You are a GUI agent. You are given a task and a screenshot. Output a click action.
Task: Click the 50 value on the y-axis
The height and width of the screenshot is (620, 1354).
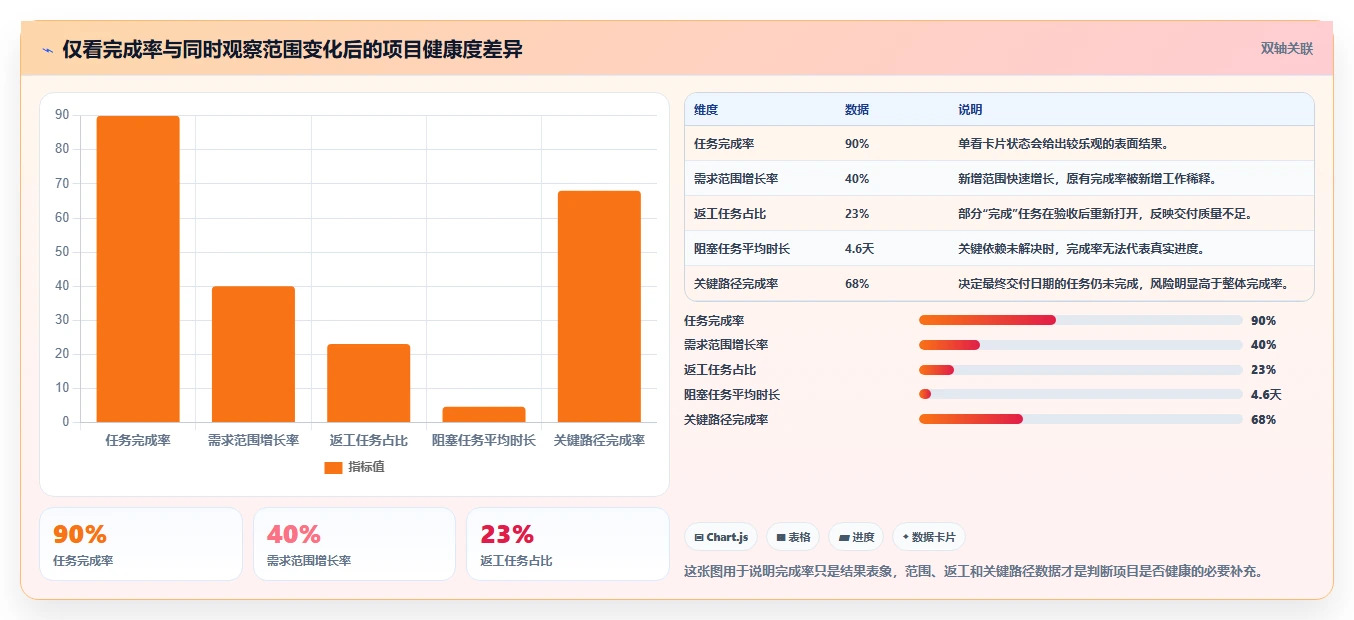coord(62,252)
